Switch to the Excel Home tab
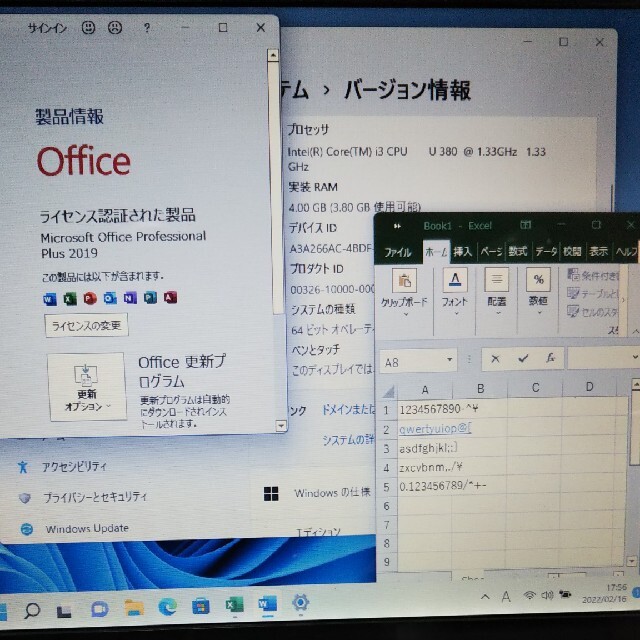The image size is (640, 640). point(436,252)
